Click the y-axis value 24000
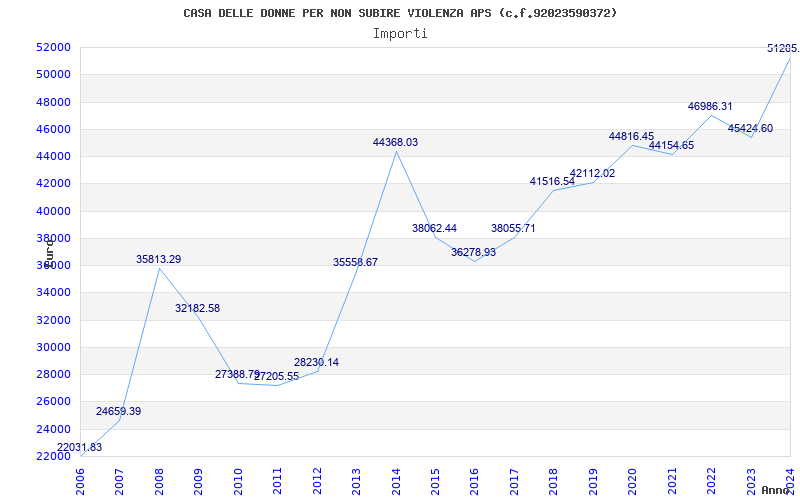This screenshot has height=500, width=800. point(53,429)
